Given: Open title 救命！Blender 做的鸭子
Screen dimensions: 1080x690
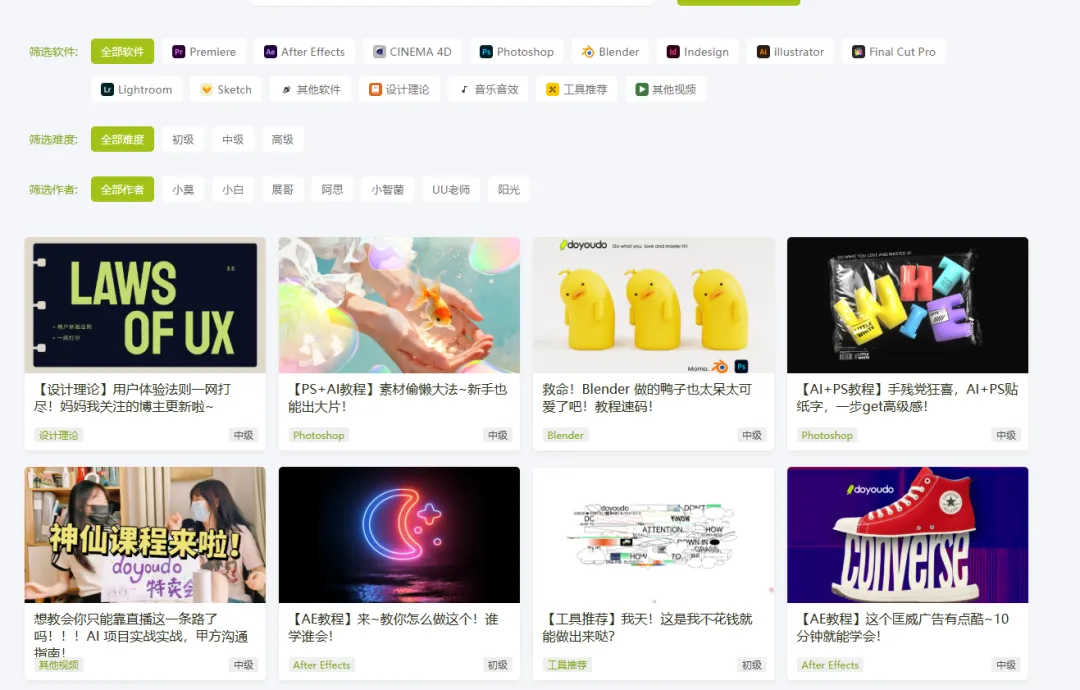Looking at the screenshot, I should click(x=647, y=398).
